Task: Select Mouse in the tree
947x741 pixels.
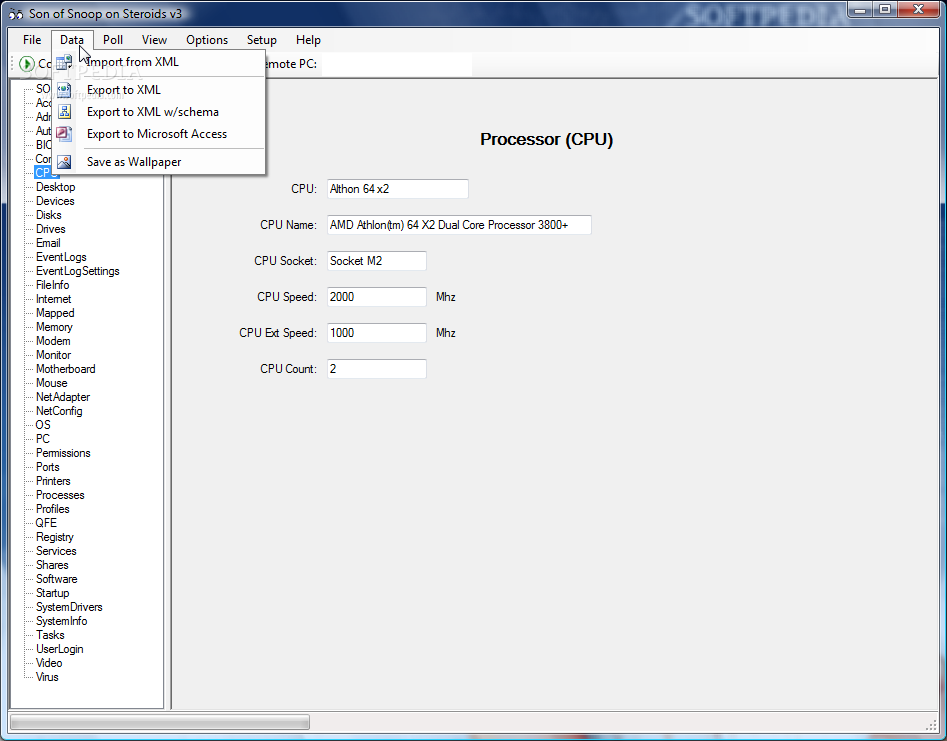Action: tap(51, 383)
